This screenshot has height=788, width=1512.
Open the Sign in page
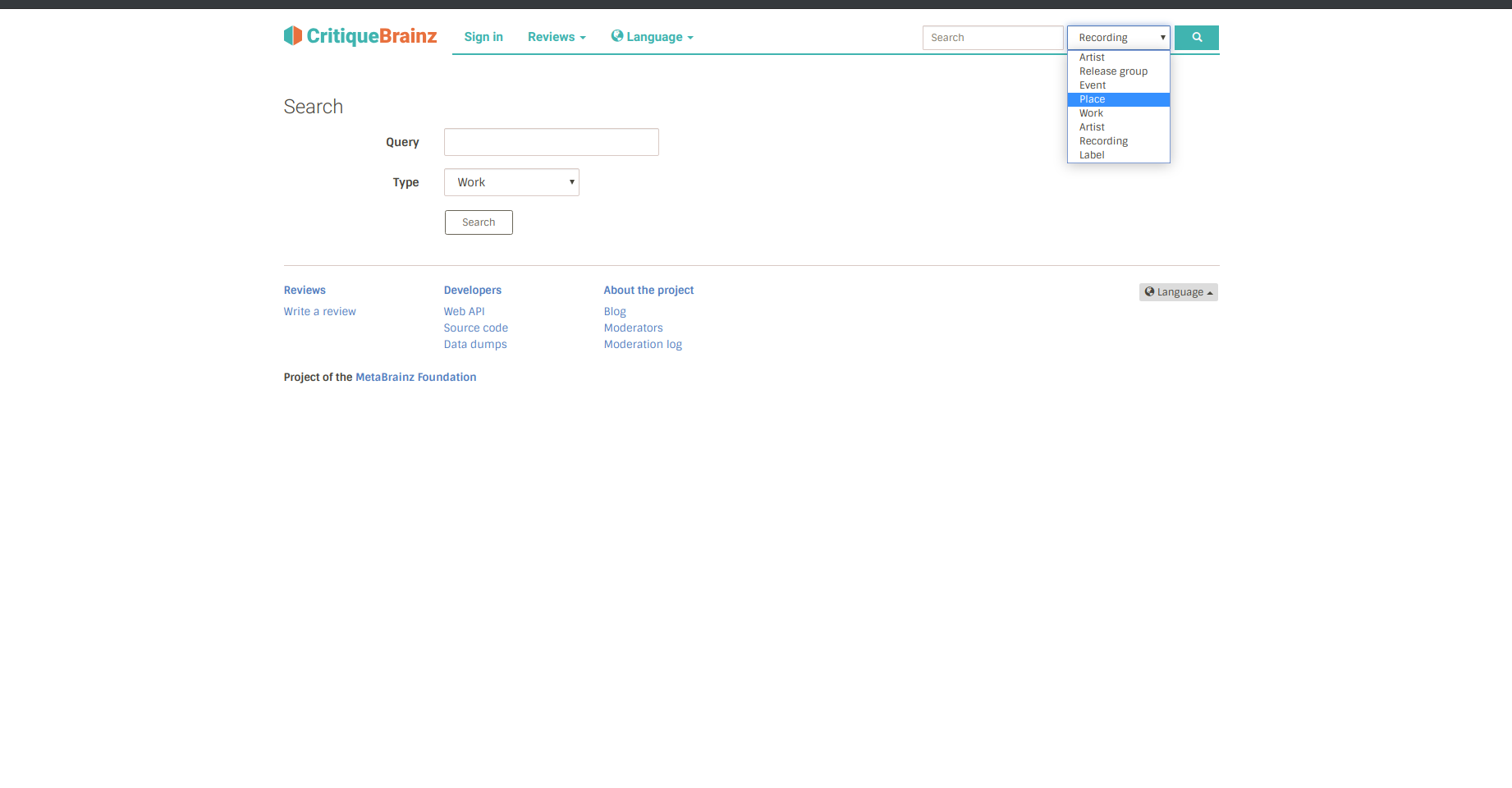click(x=483, y=37)
